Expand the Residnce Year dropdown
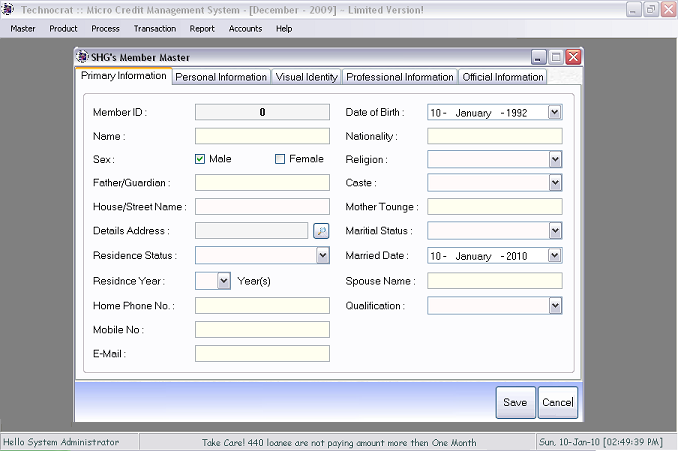Viewport: 678px width, 451px height. pyautogui.click(x=224, y=281)
